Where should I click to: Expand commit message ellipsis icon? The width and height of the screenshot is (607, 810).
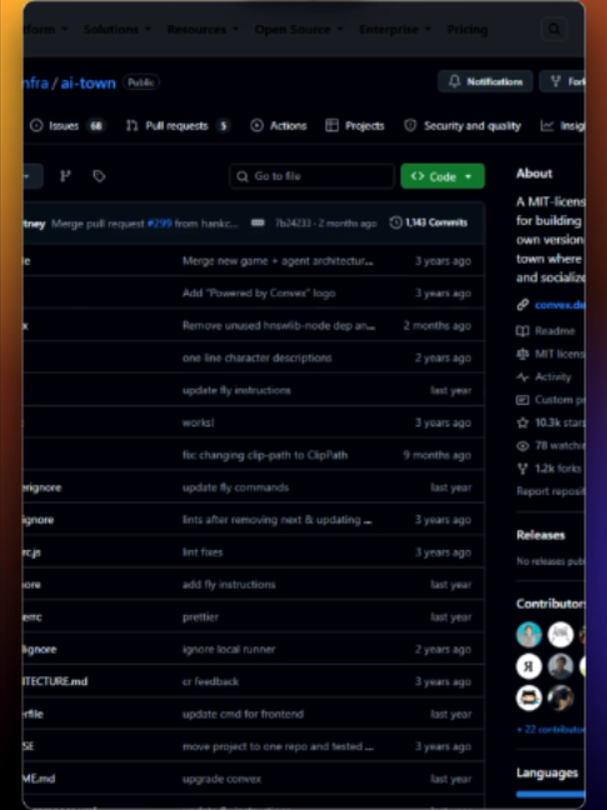258,223
